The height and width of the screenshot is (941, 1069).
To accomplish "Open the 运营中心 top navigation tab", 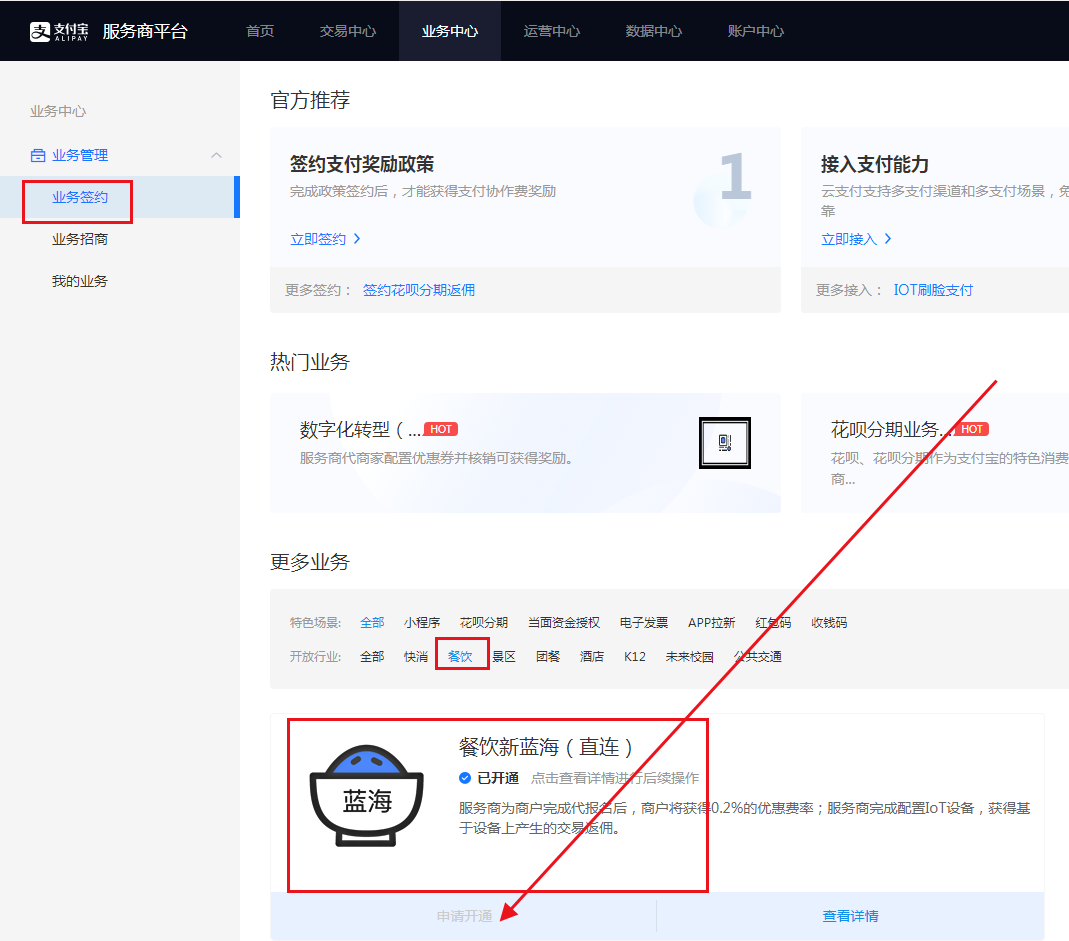I will [552, 31].
